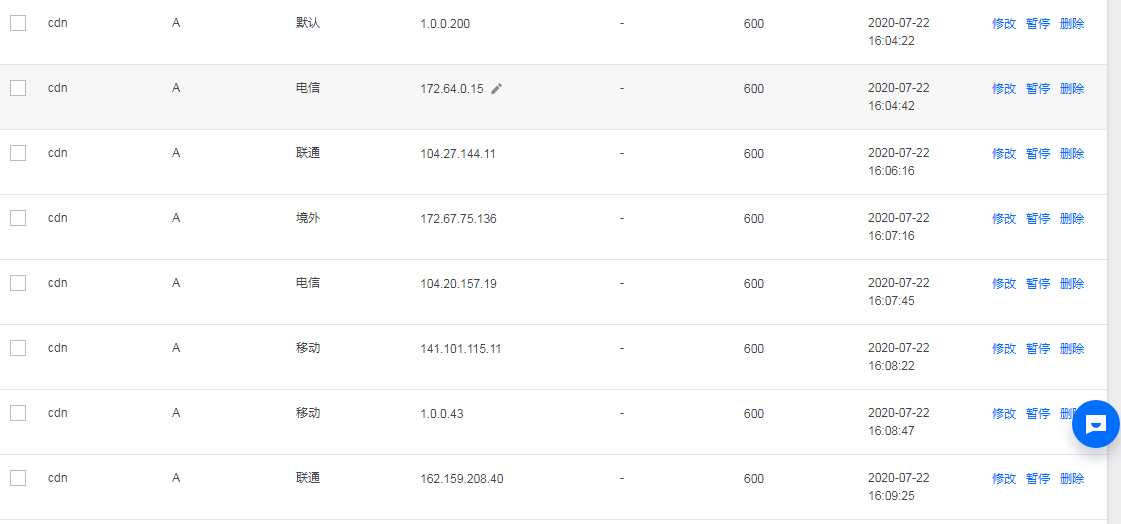The width and height of the screenshot is (1121, 524).
Task: Check the box for the 162.159.208.40 record
Action: (x=18, y=478)
